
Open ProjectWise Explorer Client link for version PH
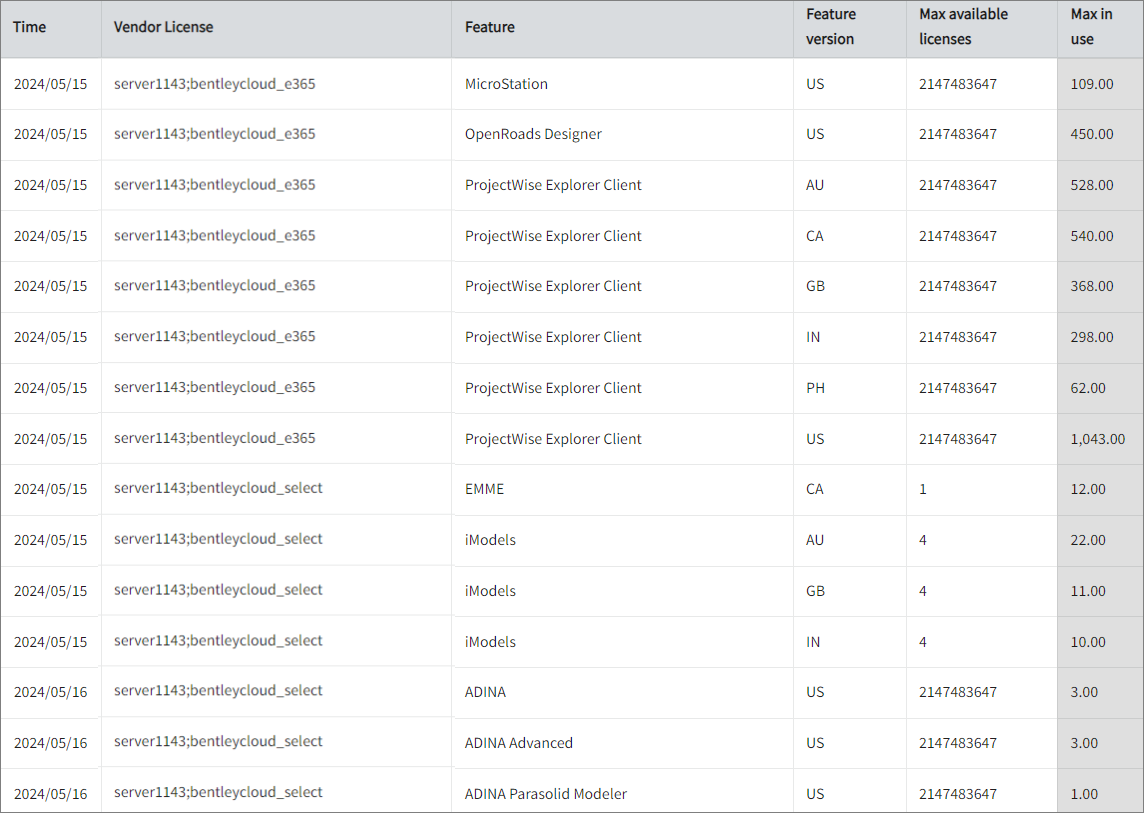tap(553, 387)
